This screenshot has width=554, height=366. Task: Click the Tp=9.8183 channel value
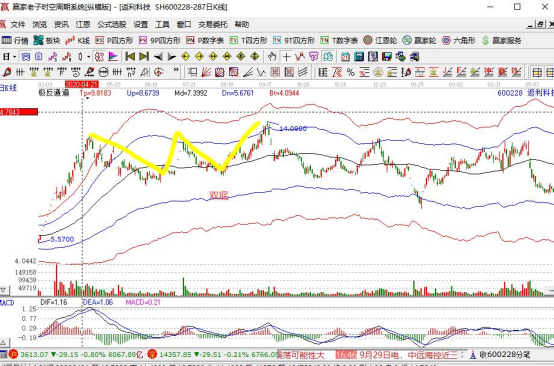pos(95,93)
